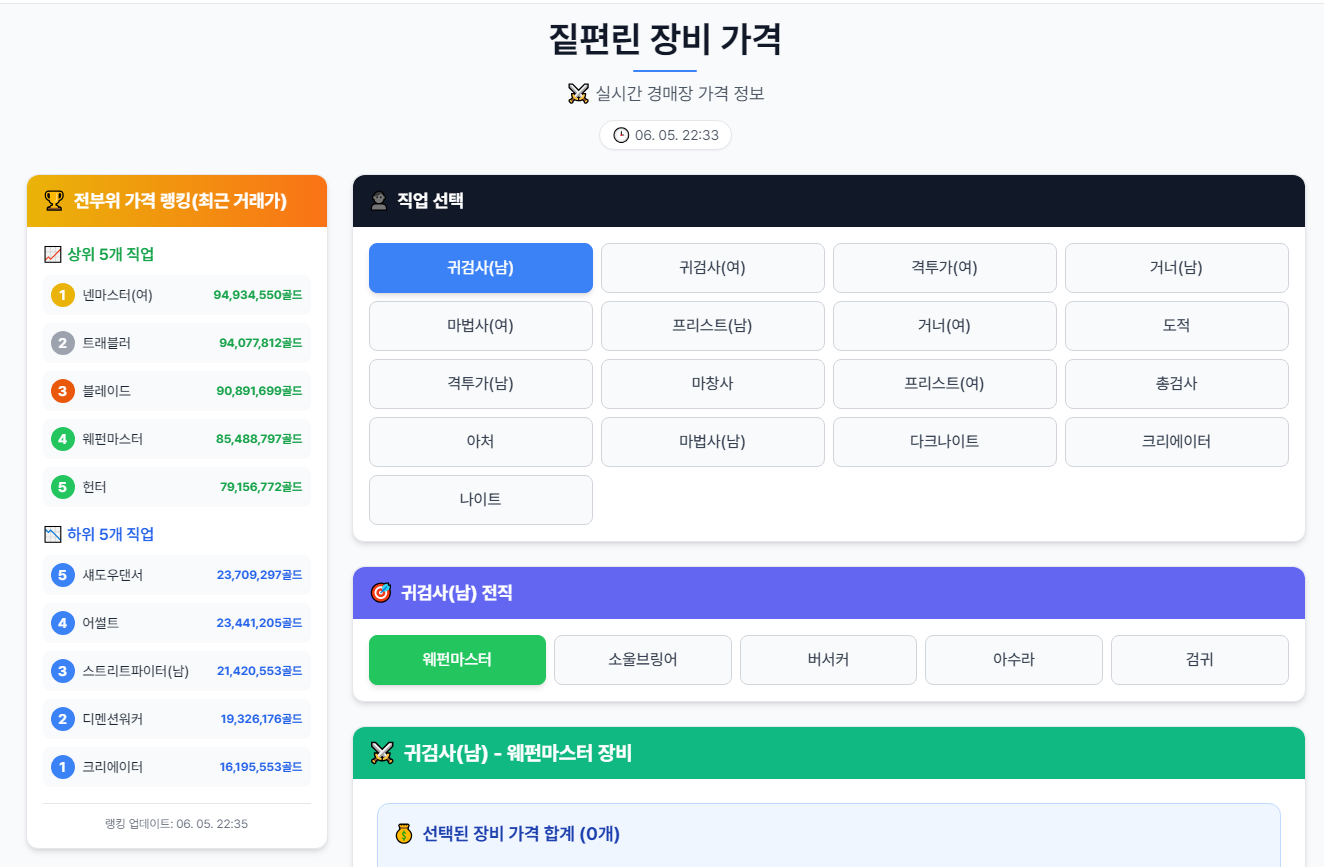Switch to the 버서커 advancement
The image size is (1324, 867).
click(828, 660)
